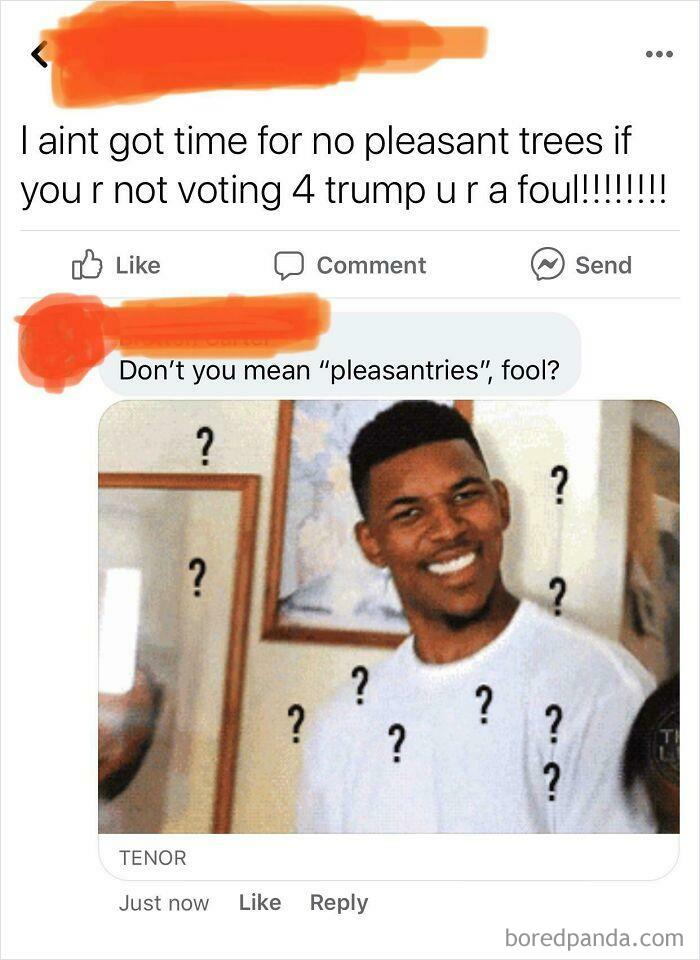Screen dimensions: 700x960
Task: Click the boredpanda.com watermark
Action: tap(594, 937)
